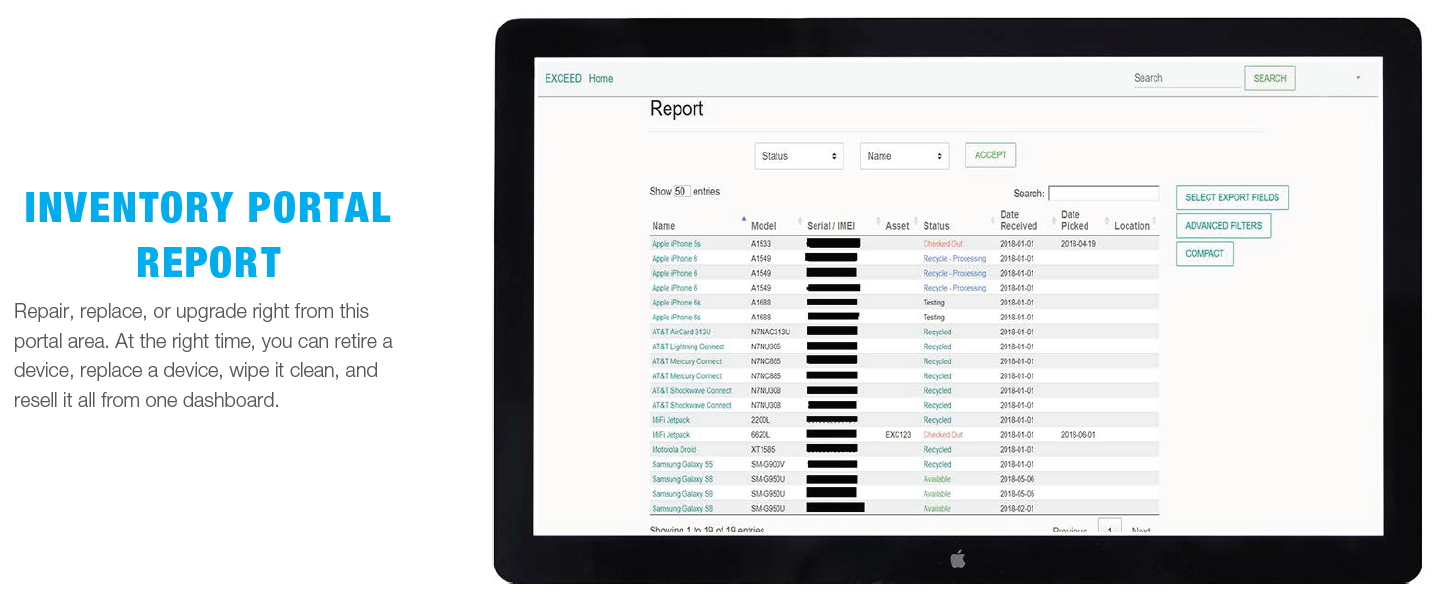This screenshot has width=1438, height=602.
Task: Open the Name filter dropdown
Action: coord(904,156)
